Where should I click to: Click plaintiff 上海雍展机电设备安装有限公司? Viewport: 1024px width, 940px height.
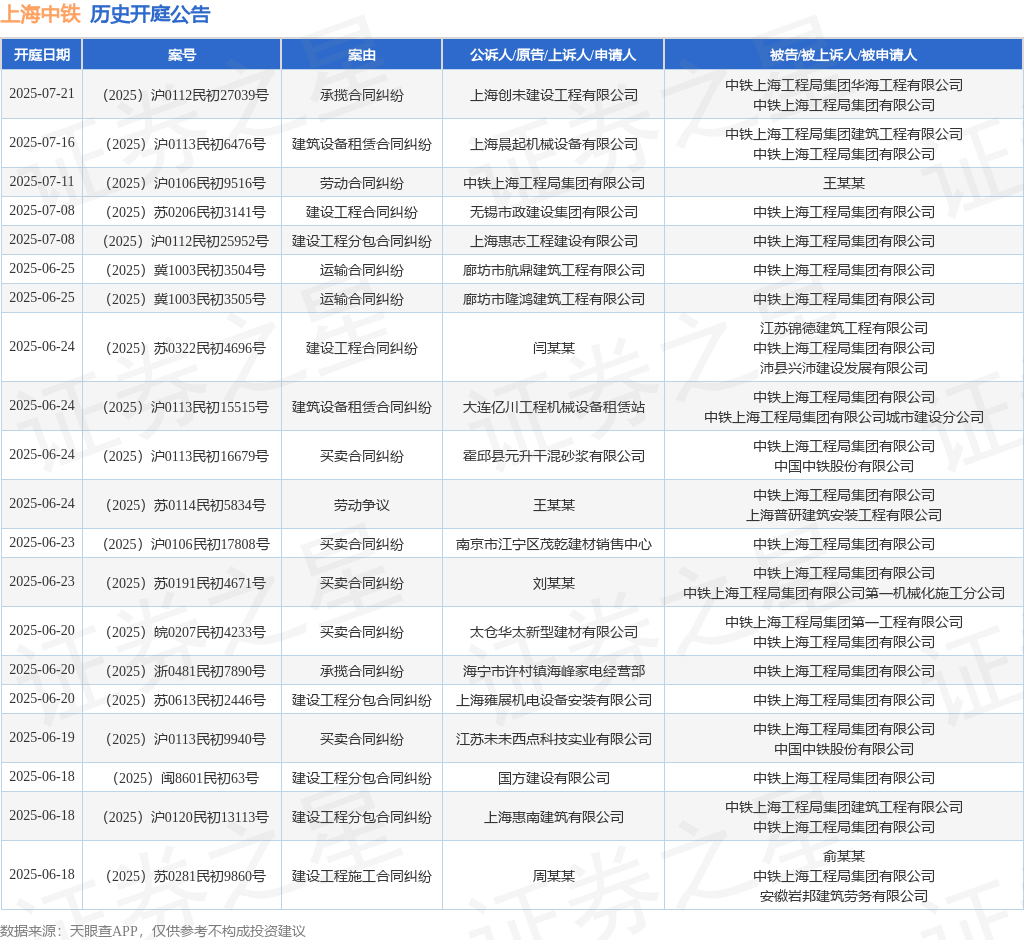554,700
